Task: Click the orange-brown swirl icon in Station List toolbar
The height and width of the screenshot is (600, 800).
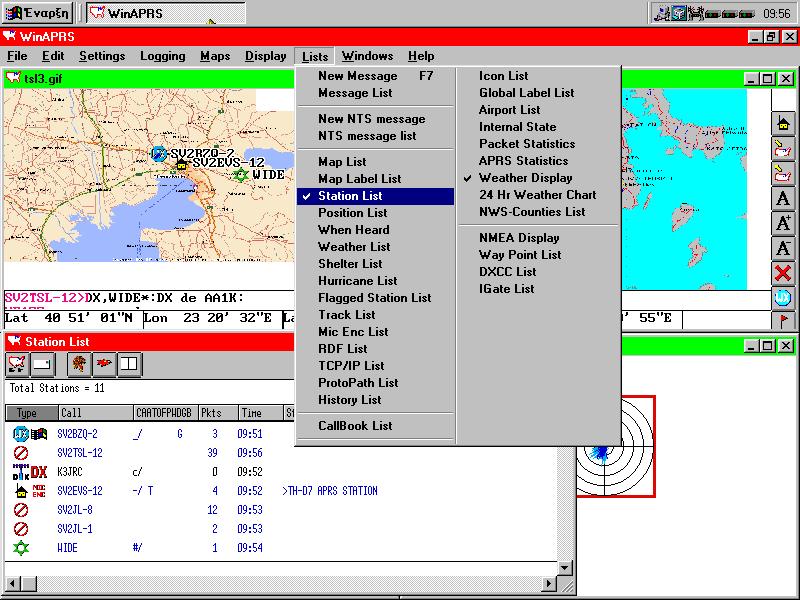Action: [x=79, y=364]
